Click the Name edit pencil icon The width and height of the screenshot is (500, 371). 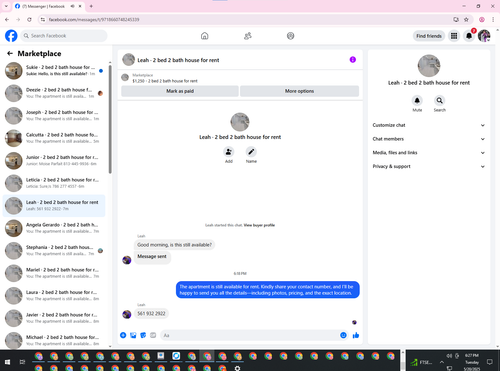click(x=251, y=152)
